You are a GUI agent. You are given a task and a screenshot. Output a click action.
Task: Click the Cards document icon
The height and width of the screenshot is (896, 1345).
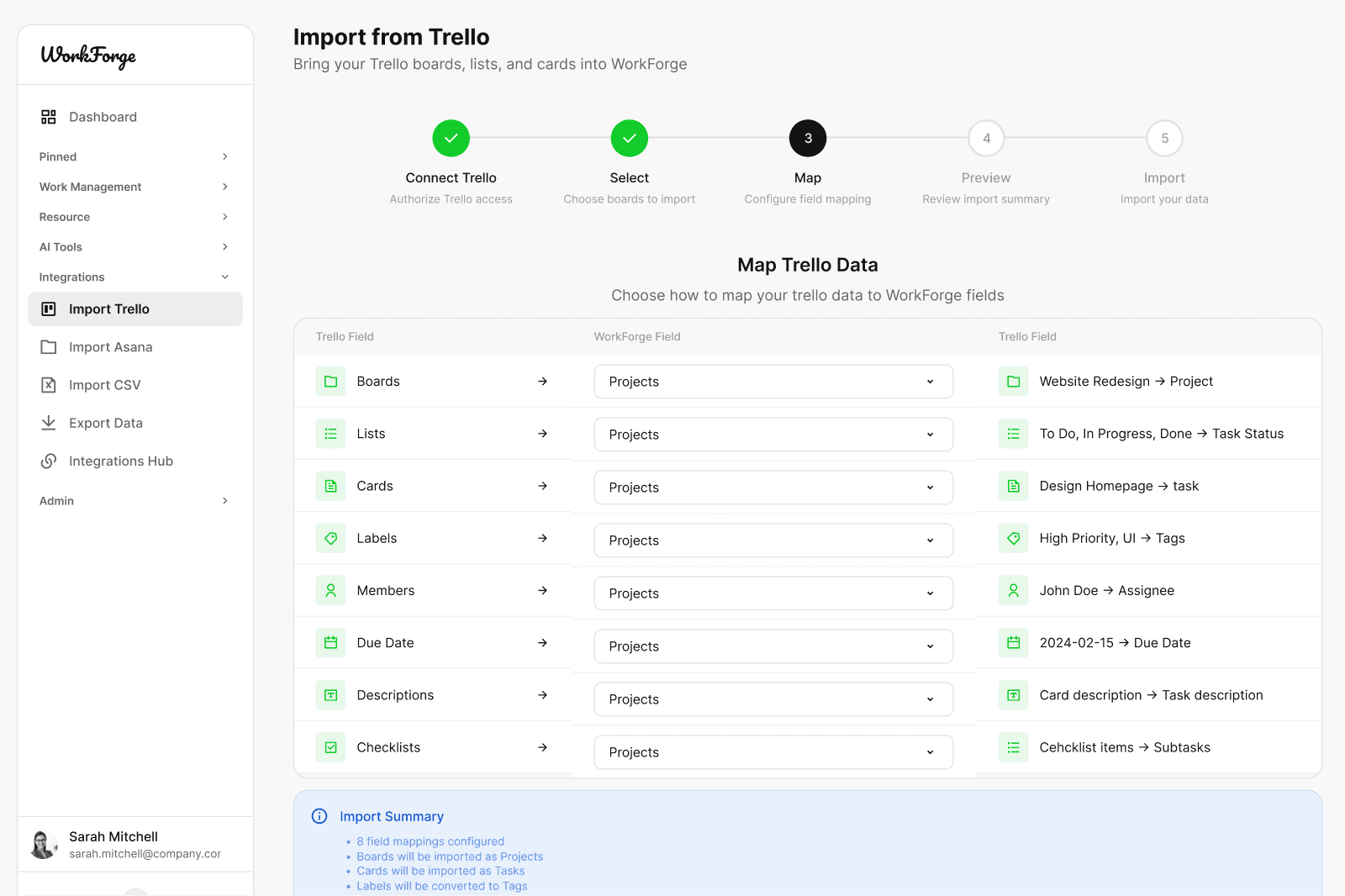point(330,485)
